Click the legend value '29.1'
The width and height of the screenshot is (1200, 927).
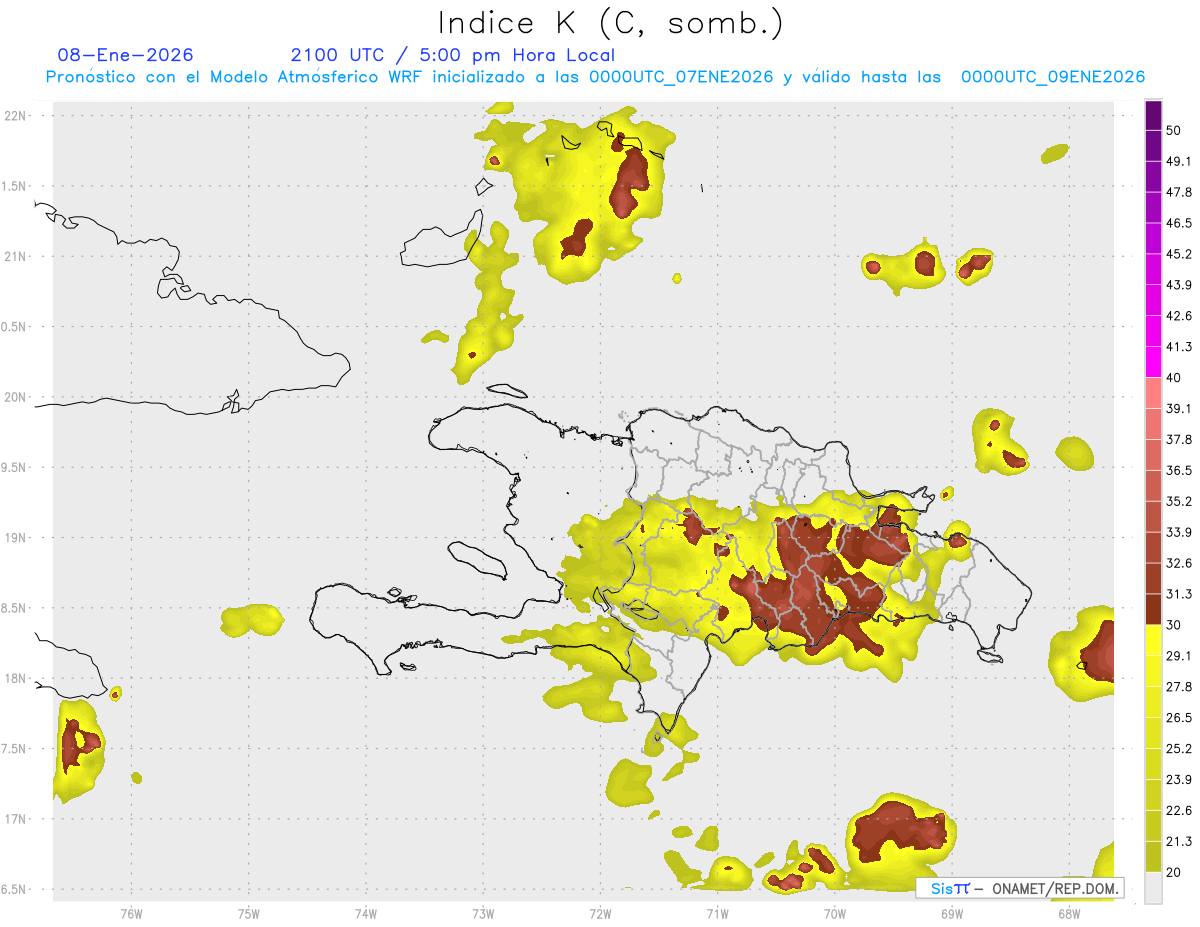click(x=1179, y=656)
